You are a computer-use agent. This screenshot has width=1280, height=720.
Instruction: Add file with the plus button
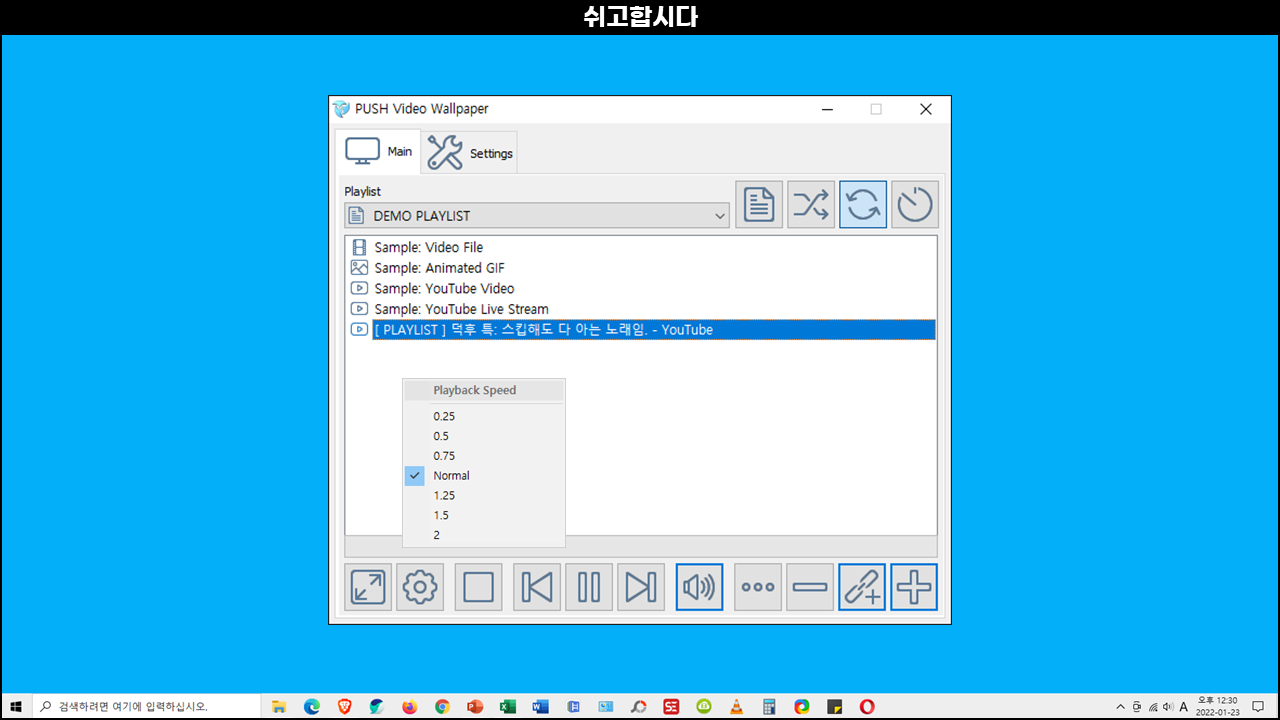(914, 587)
